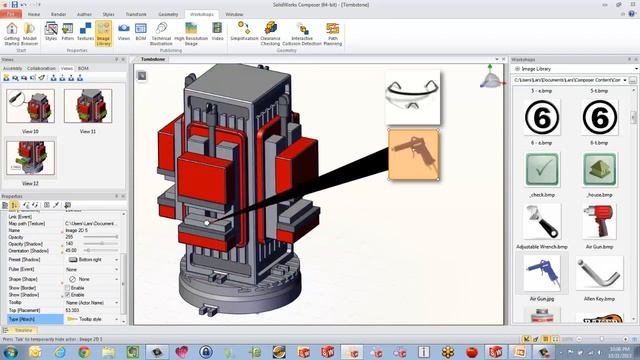Switch to the Render ribbon tab
The width and height of the screenshot is (640, 360).
point(58,14)
